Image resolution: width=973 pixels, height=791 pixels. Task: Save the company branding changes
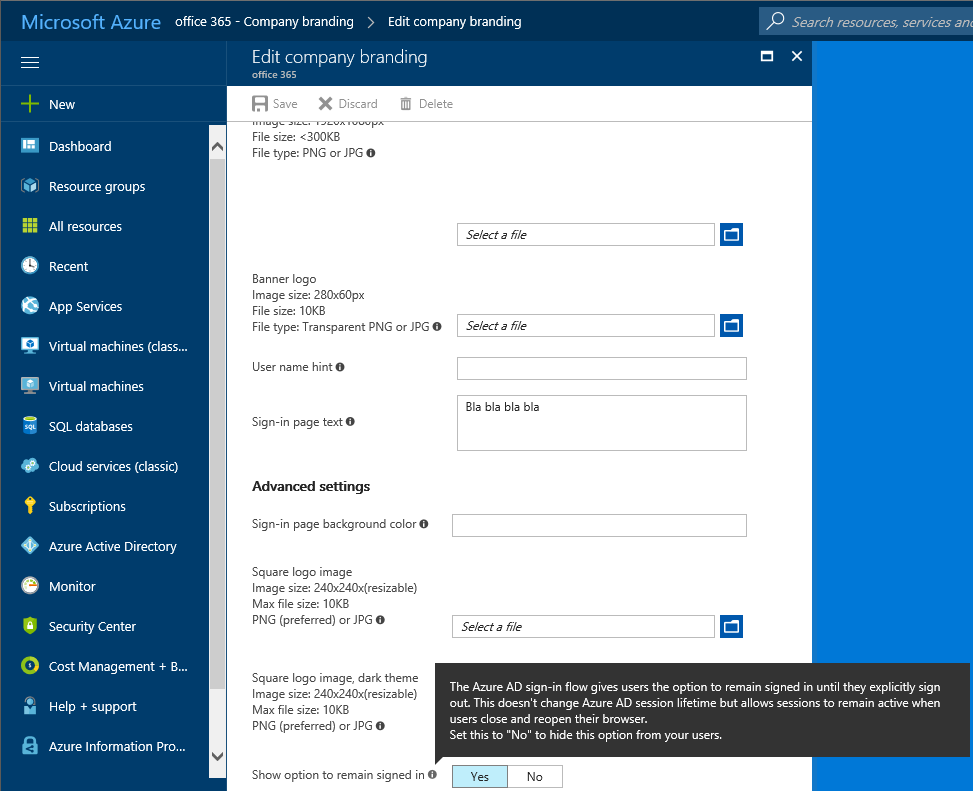(x=275, y=104)
